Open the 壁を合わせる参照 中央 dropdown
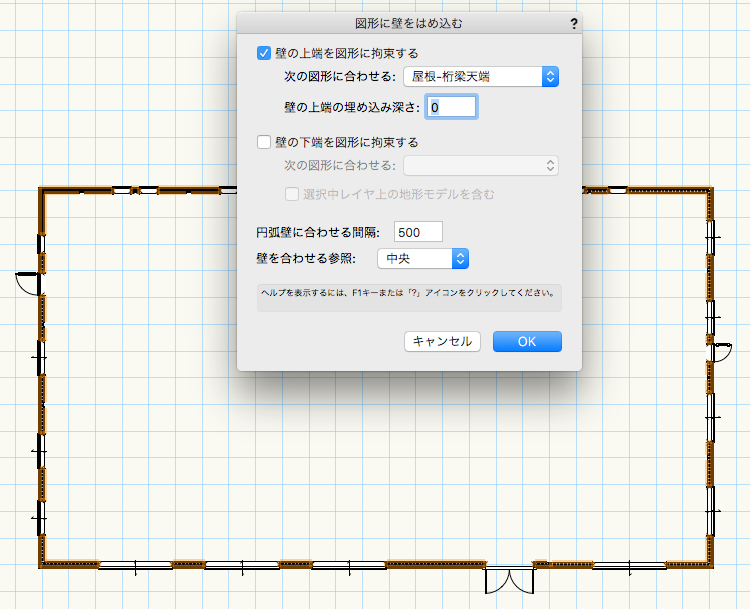 click(x=423, y=258)
